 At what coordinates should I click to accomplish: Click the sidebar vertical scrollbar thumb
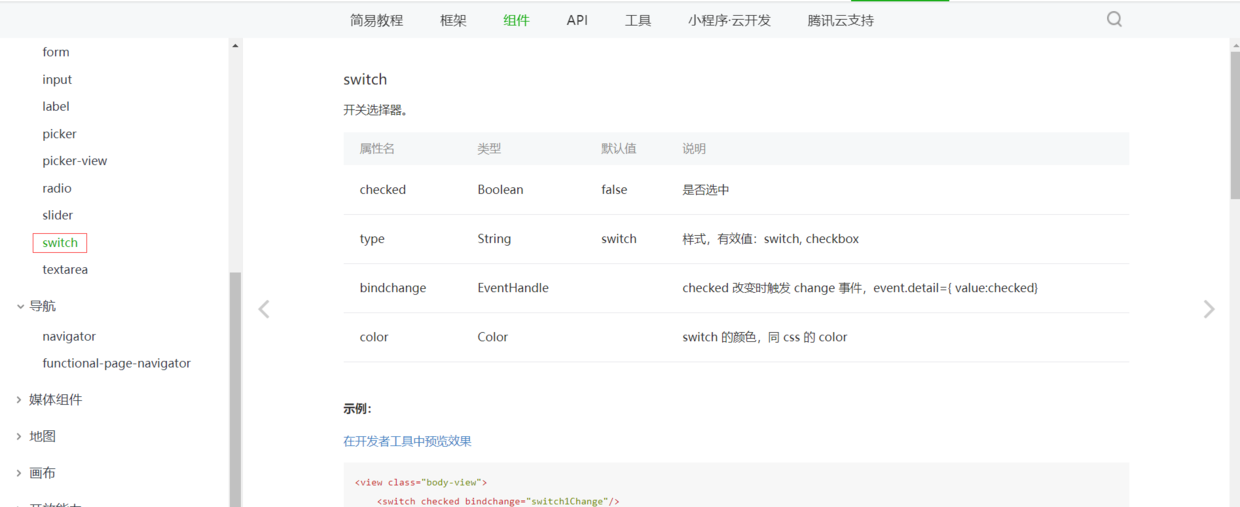[235, 389]
